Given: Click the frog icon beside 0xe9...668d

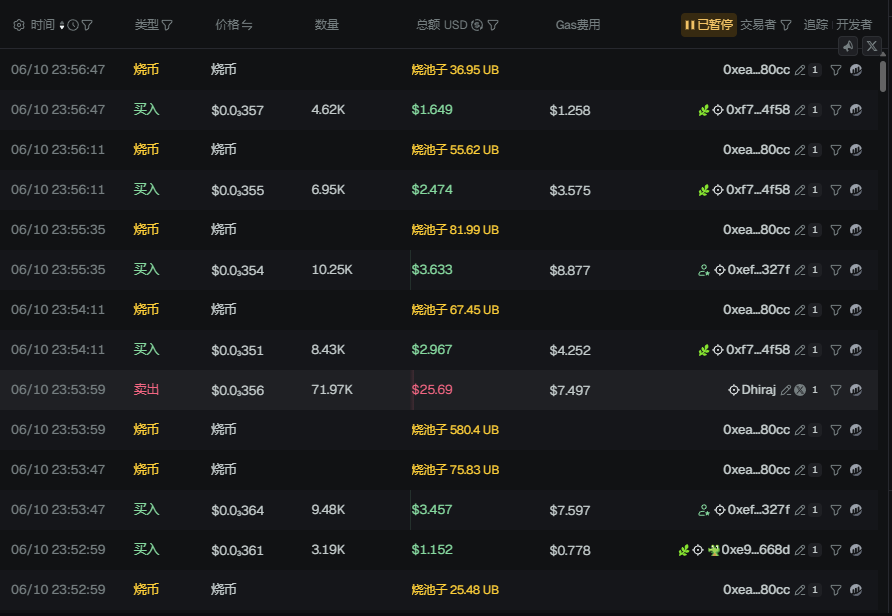Looking at the screenshot, I should (x=713, y=550).
